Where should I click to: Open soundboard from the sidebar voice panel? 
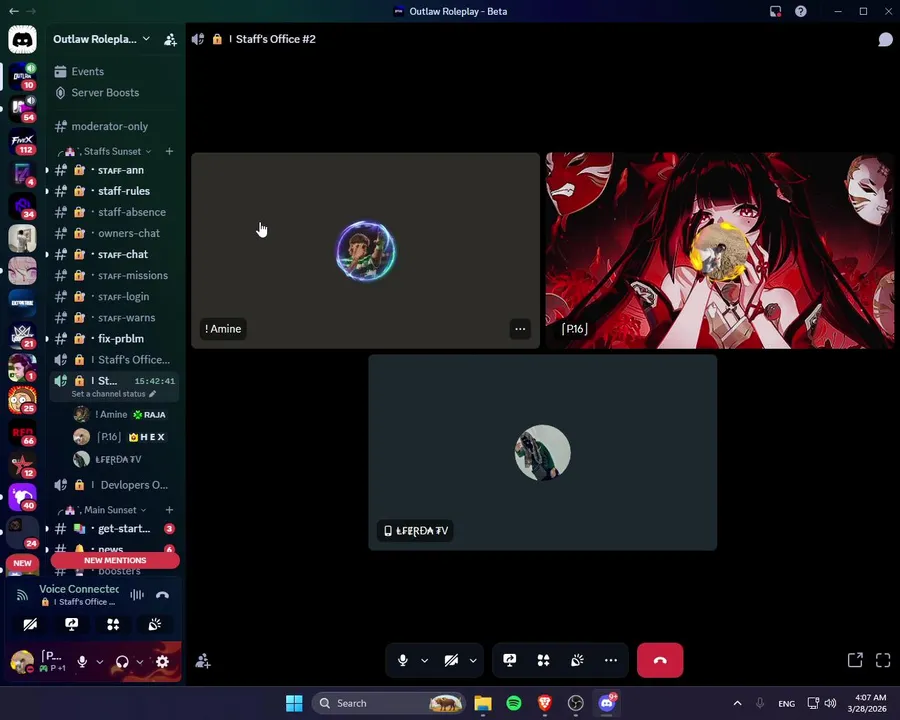pyautogui.click(x=154, y=624)
